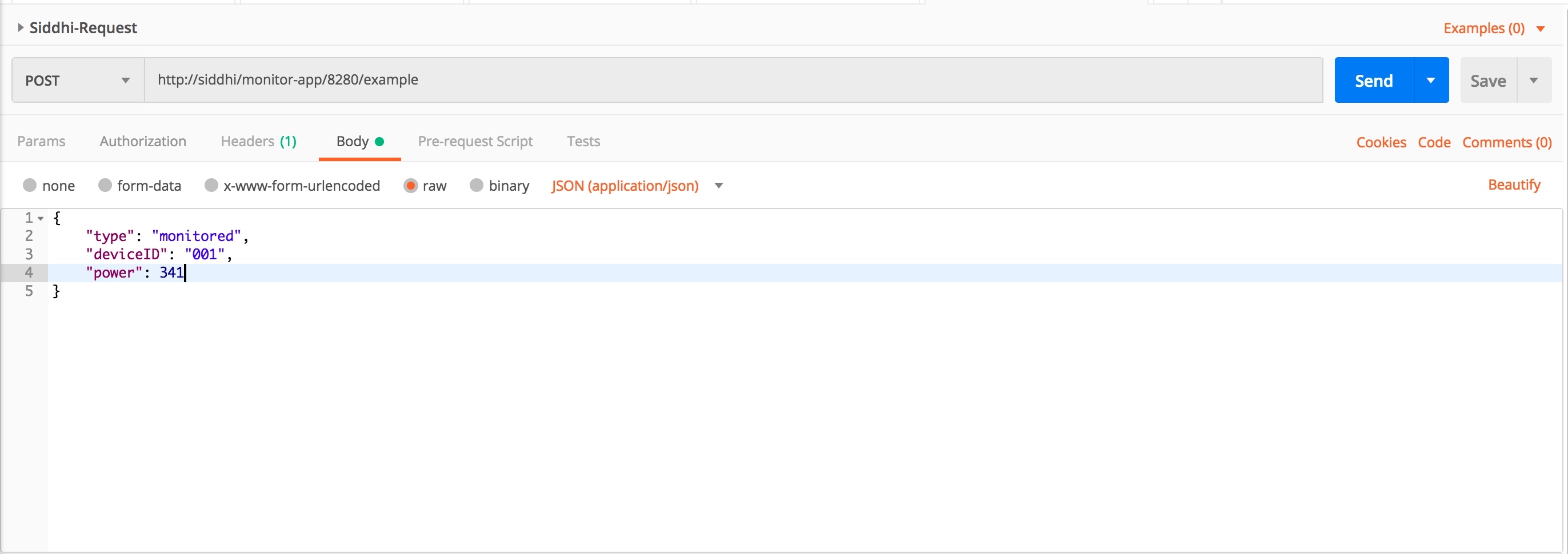
Task: Collapse the code fold on line 1
Action: pos(40,217)
